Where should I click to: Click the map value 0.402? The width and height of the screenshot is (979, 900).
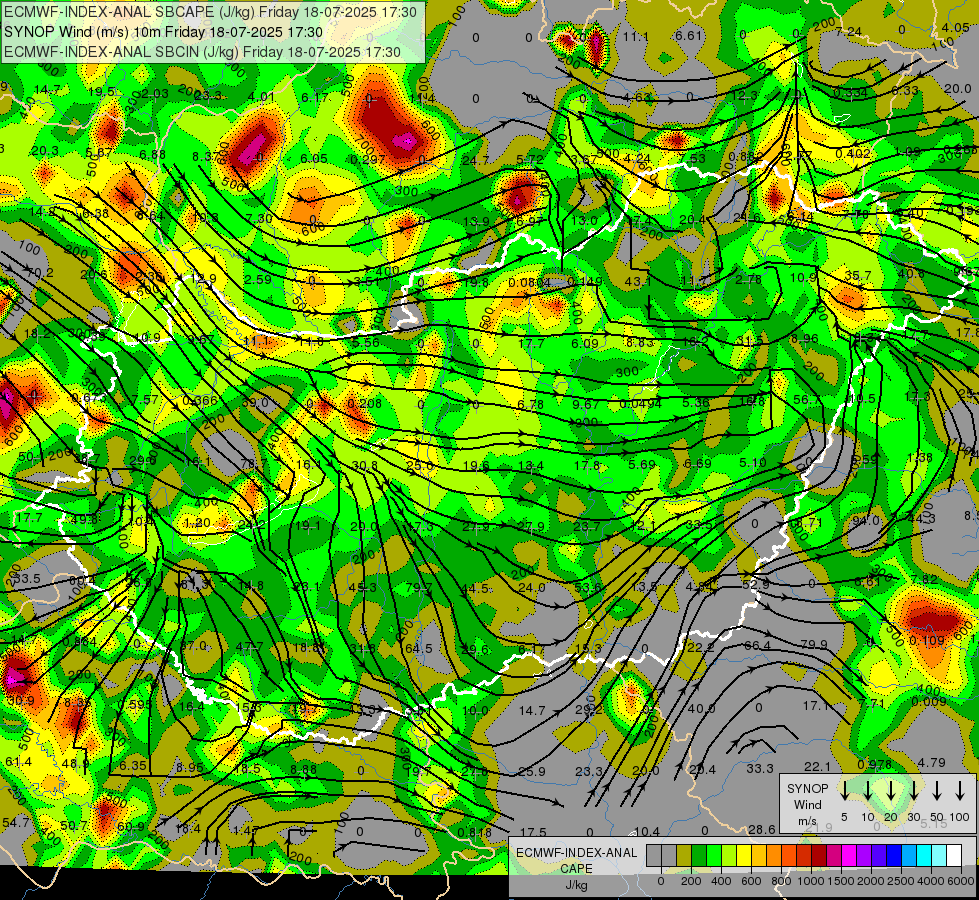coord(853,154)
